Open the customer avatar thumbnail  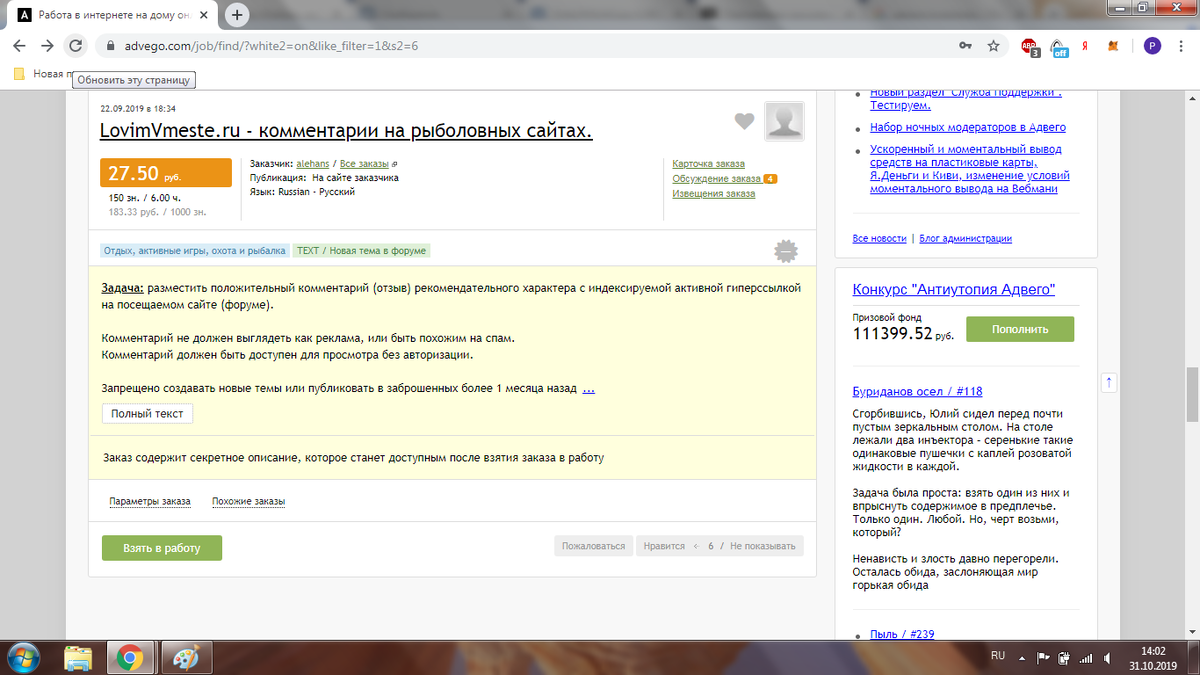[x=784, y=121]
